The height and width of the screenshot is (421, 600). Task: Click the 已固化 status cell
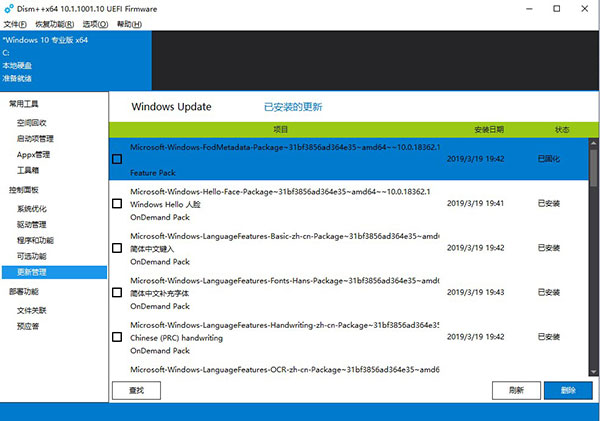[549, 159]
